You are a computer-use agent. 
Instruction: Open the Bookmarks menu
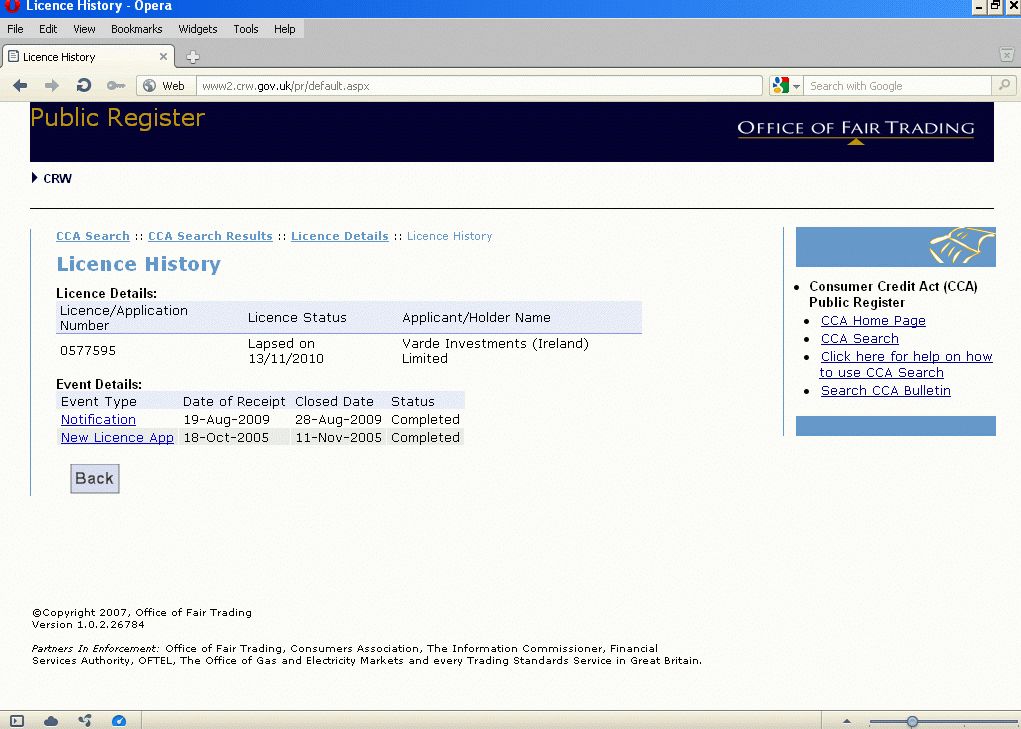pyautogui.click(x=137, y=29)
